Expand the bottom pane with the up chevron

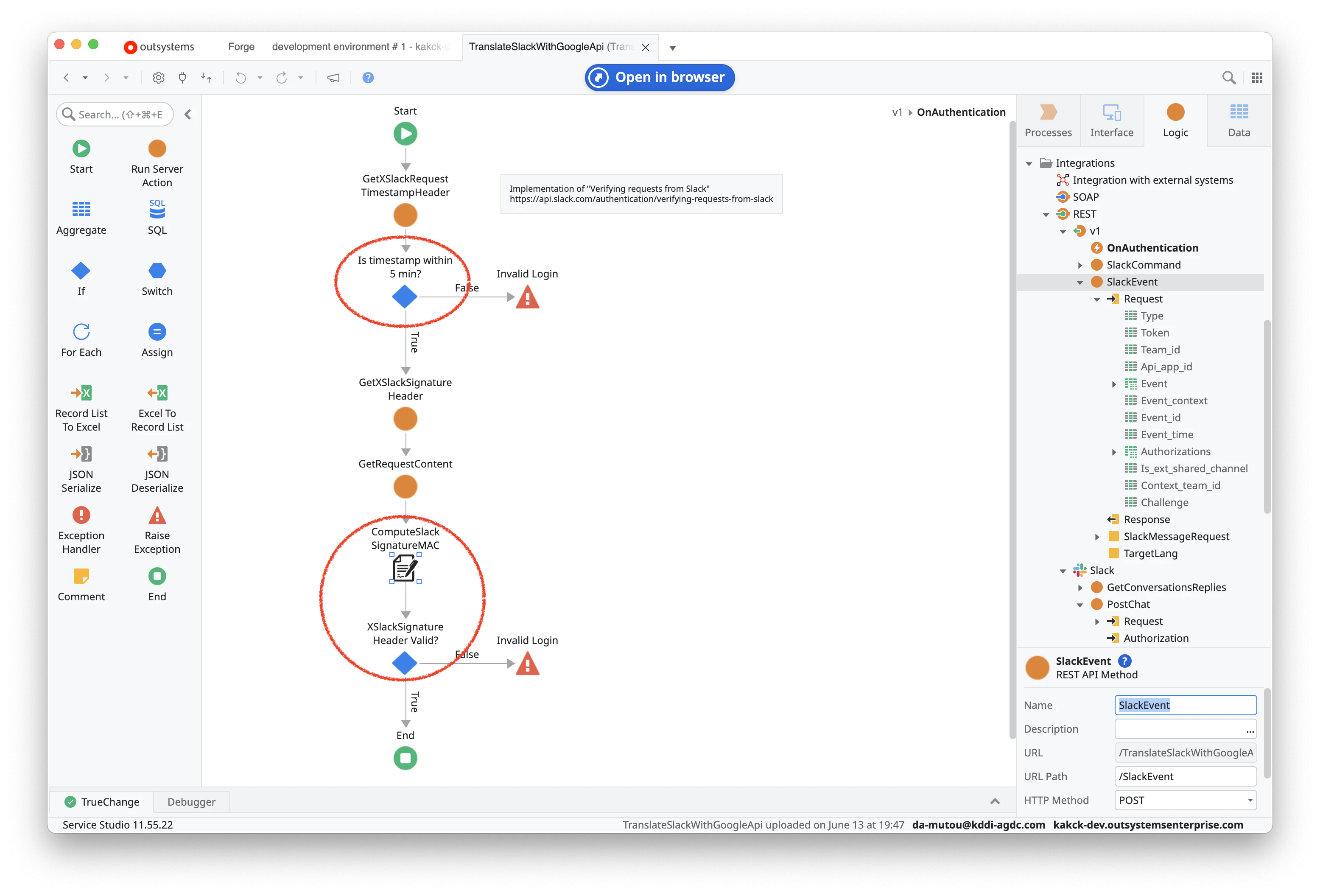tap(995, 802)
